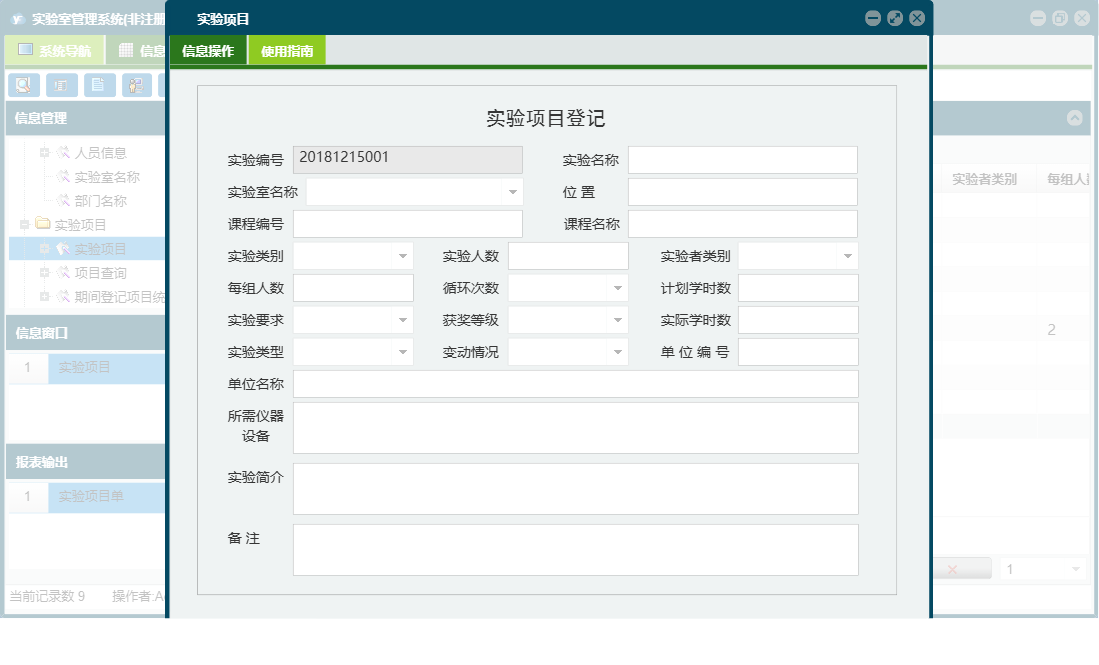Viewport: 1099px width, 665px height.
Task: Open the 实验要求 dropdown
Action: coord(403,320)
